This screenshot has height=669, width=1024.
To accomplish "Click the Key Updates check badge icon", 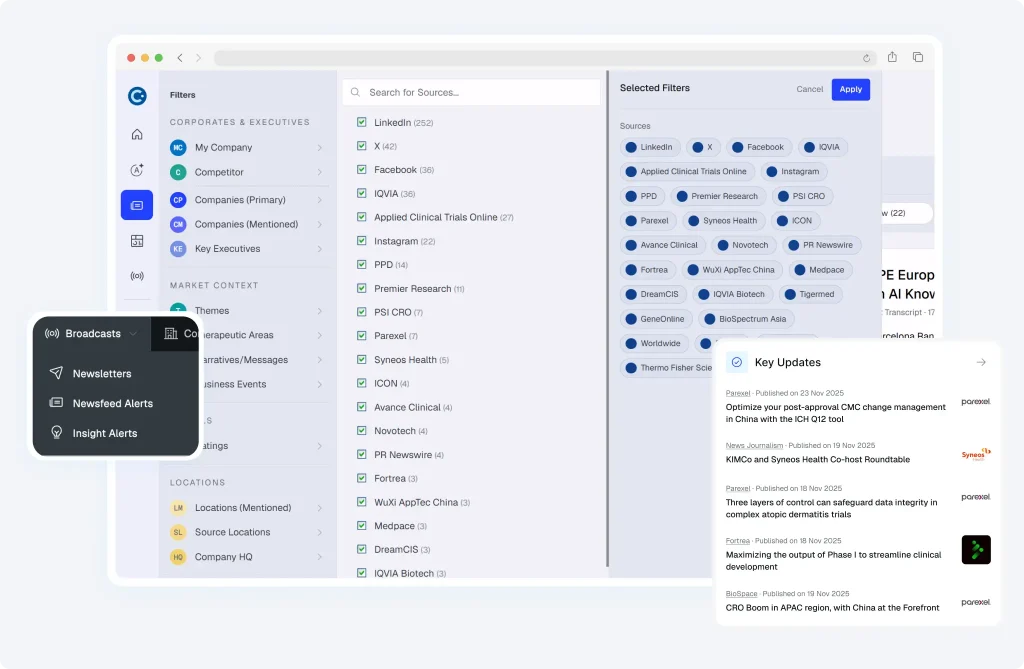I will tap(737, 362).
